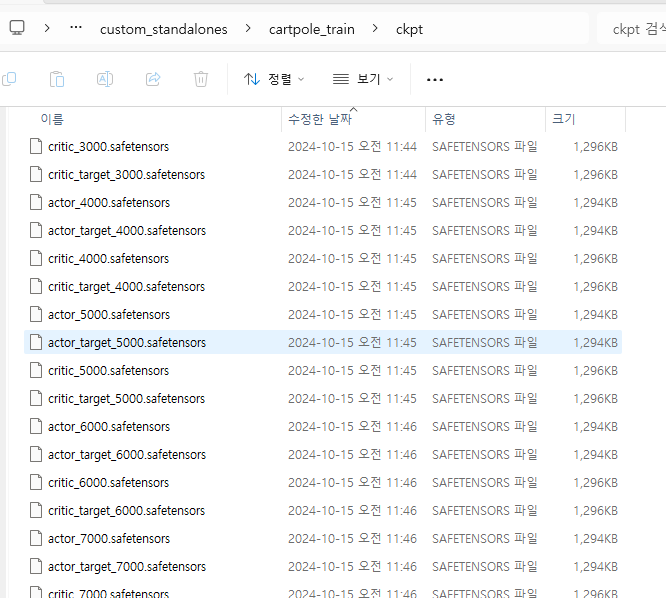Open the 정렬 sort dropdown
666x598 pixels.
[x=274, y=79]
